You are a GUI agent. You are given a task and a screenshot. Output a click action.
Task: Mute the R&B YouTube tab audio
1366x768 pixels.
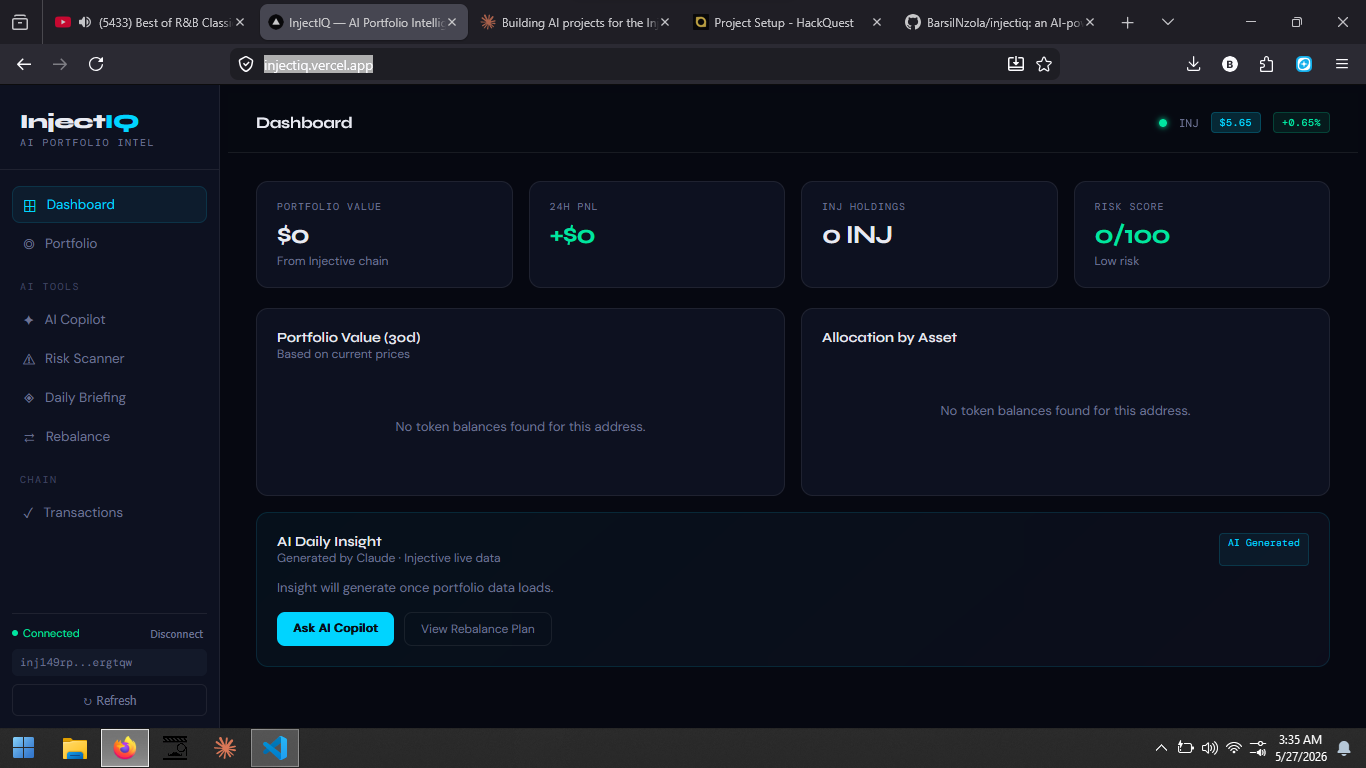(85, 22)
